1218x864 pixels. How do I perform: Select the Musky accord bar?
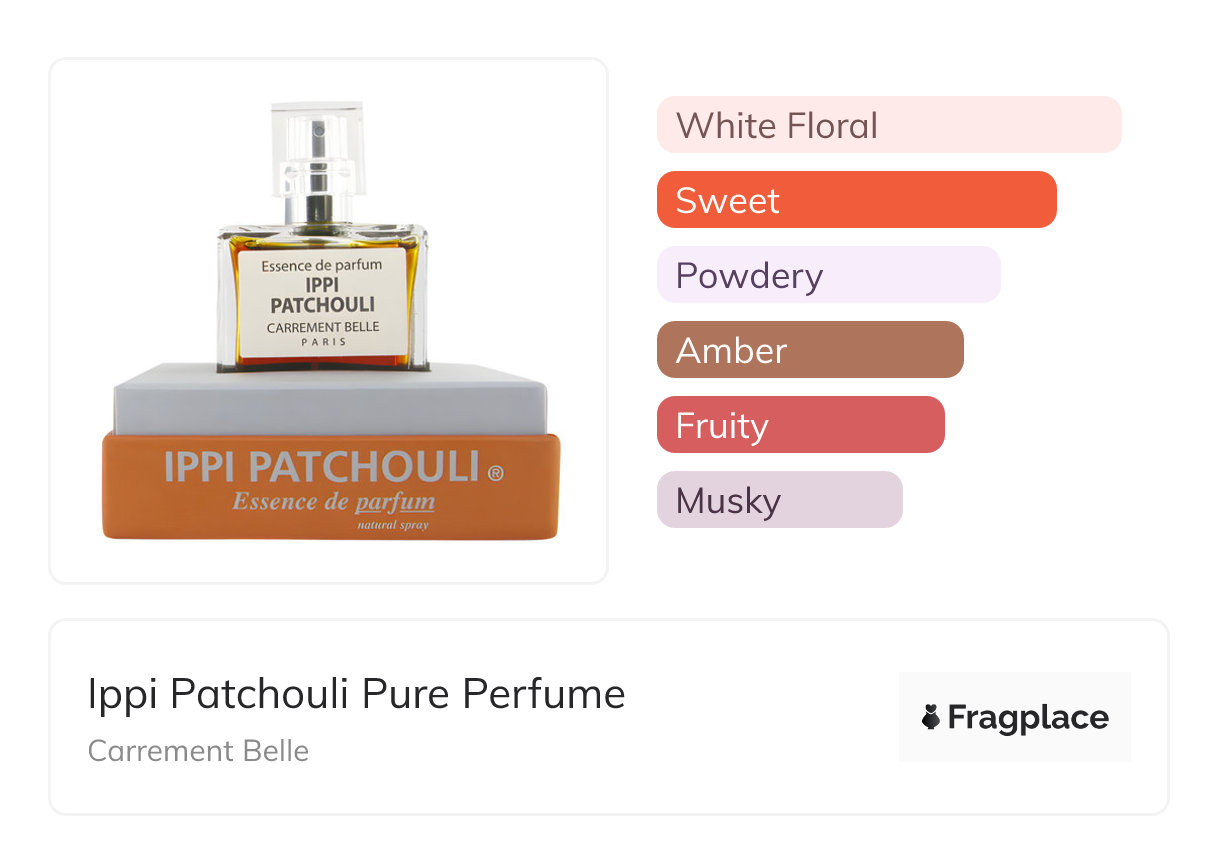point(780,500)
